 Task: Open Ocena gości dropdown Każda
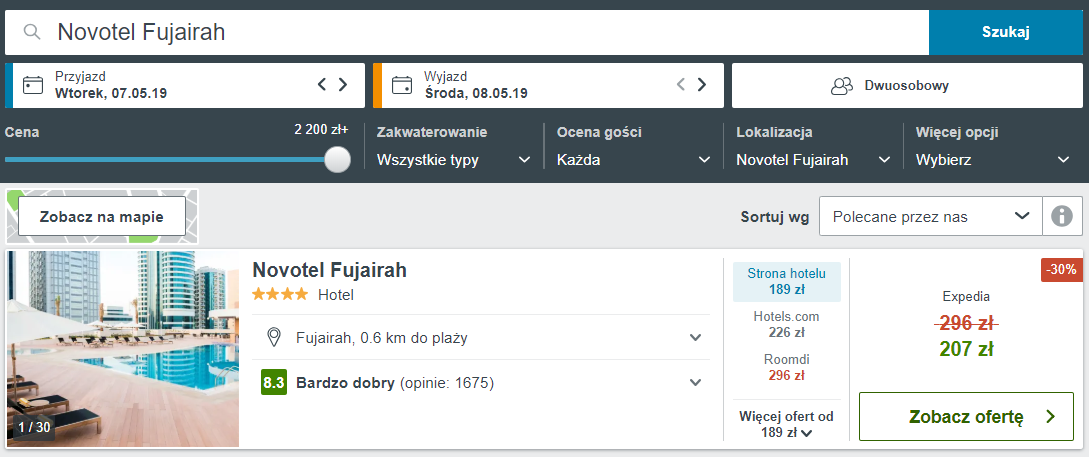coord(634,160)
